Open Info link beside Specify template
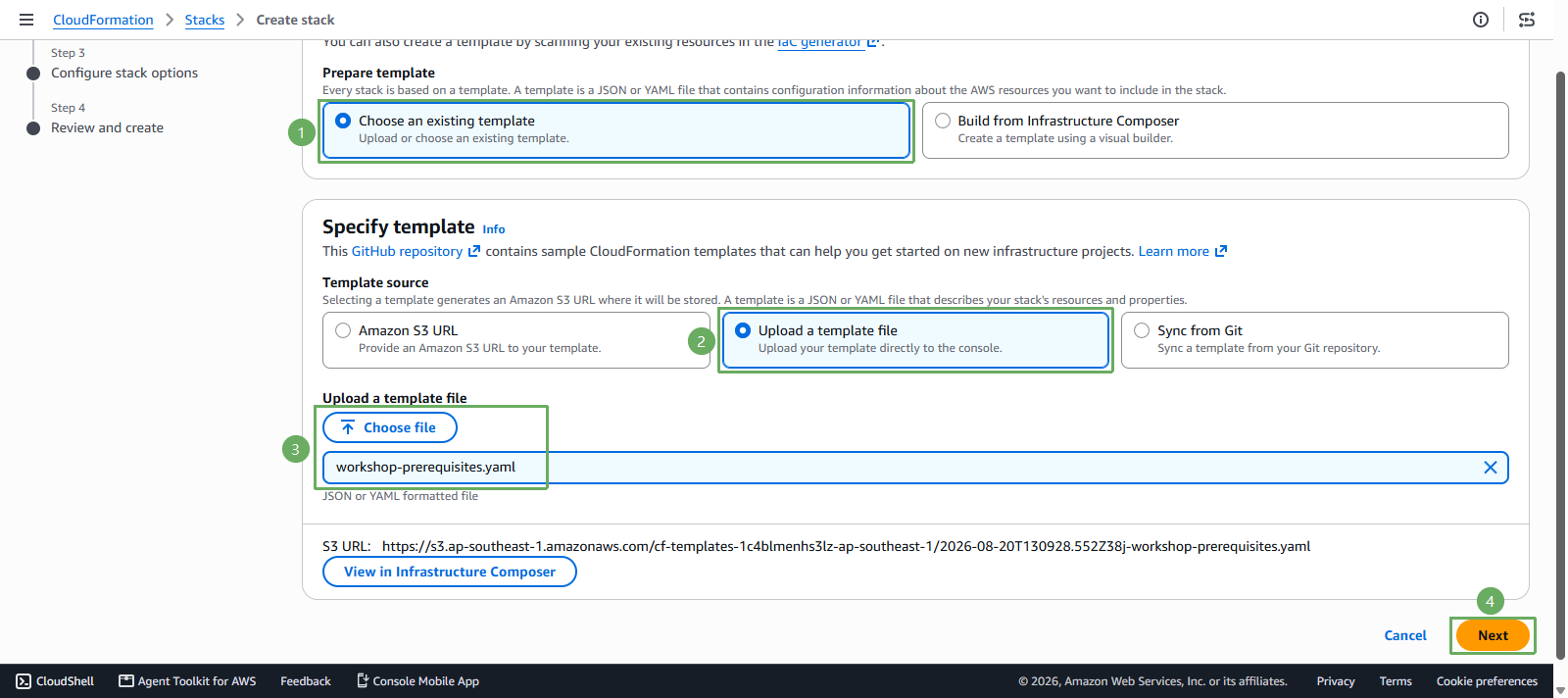The width and height of the screenshot is (1568, 698). [494, 229]
